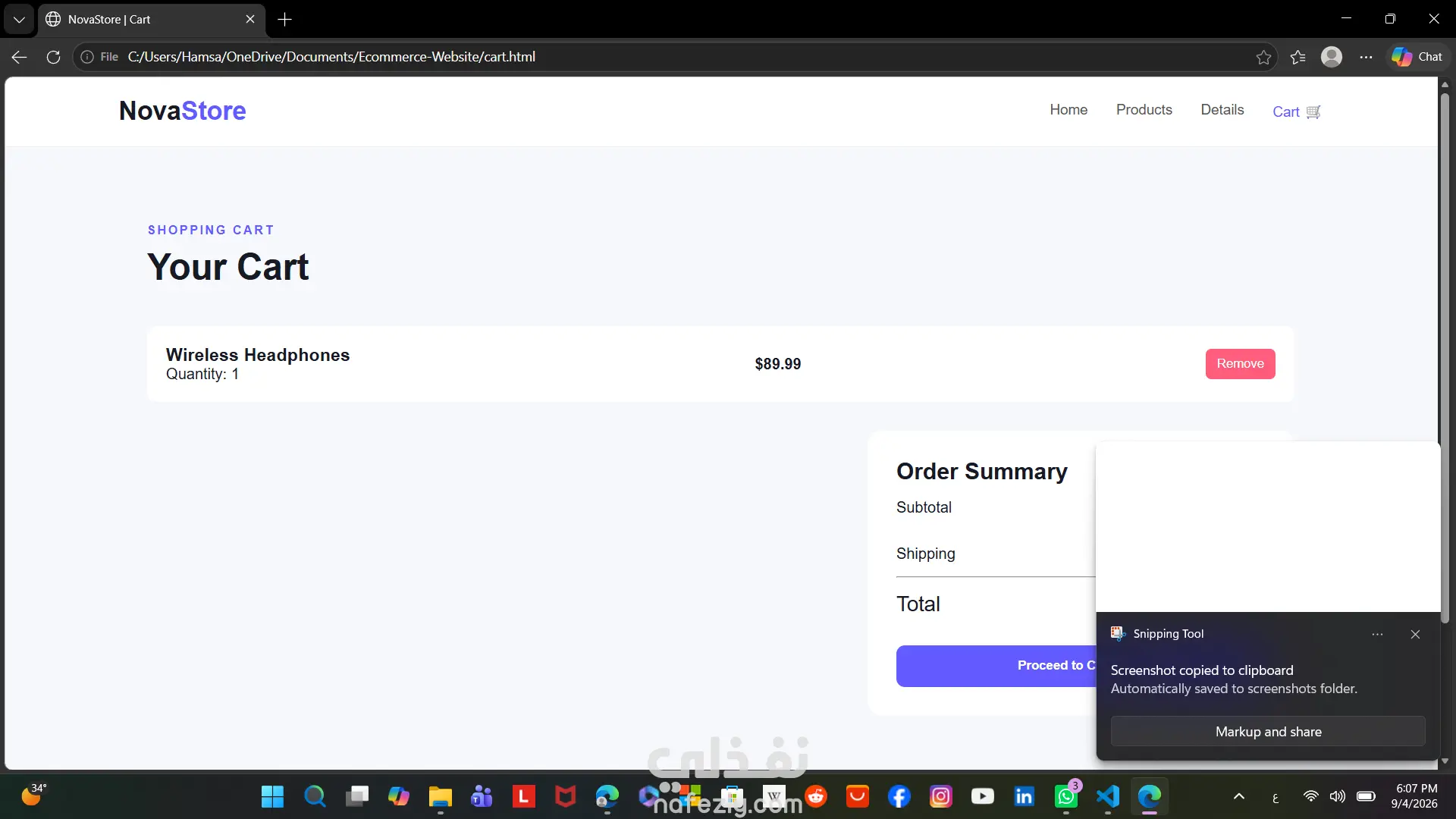1456x819 pixels.
Task: Open Visual Studio Code from taskbar
Action: click(x=1108, y=796)
